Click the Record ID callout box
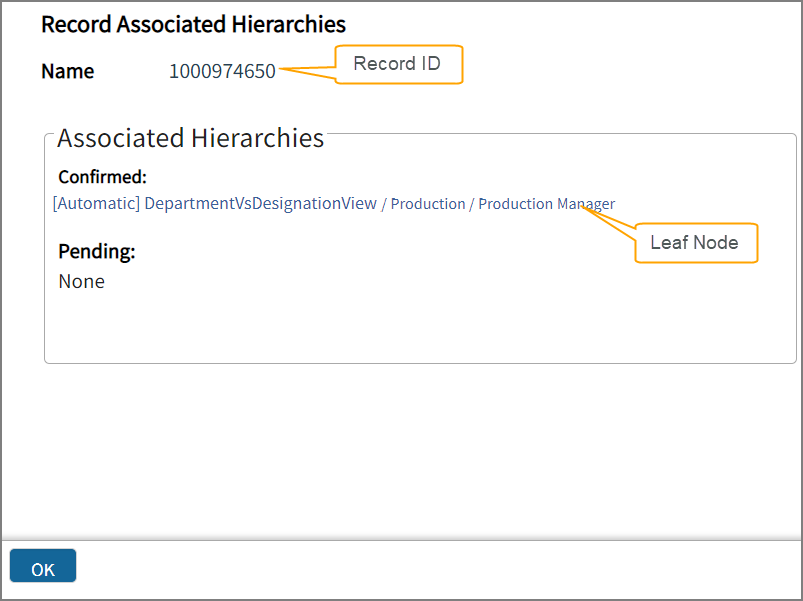The height and width of the screenshot is (601, 803). [397, 65]
